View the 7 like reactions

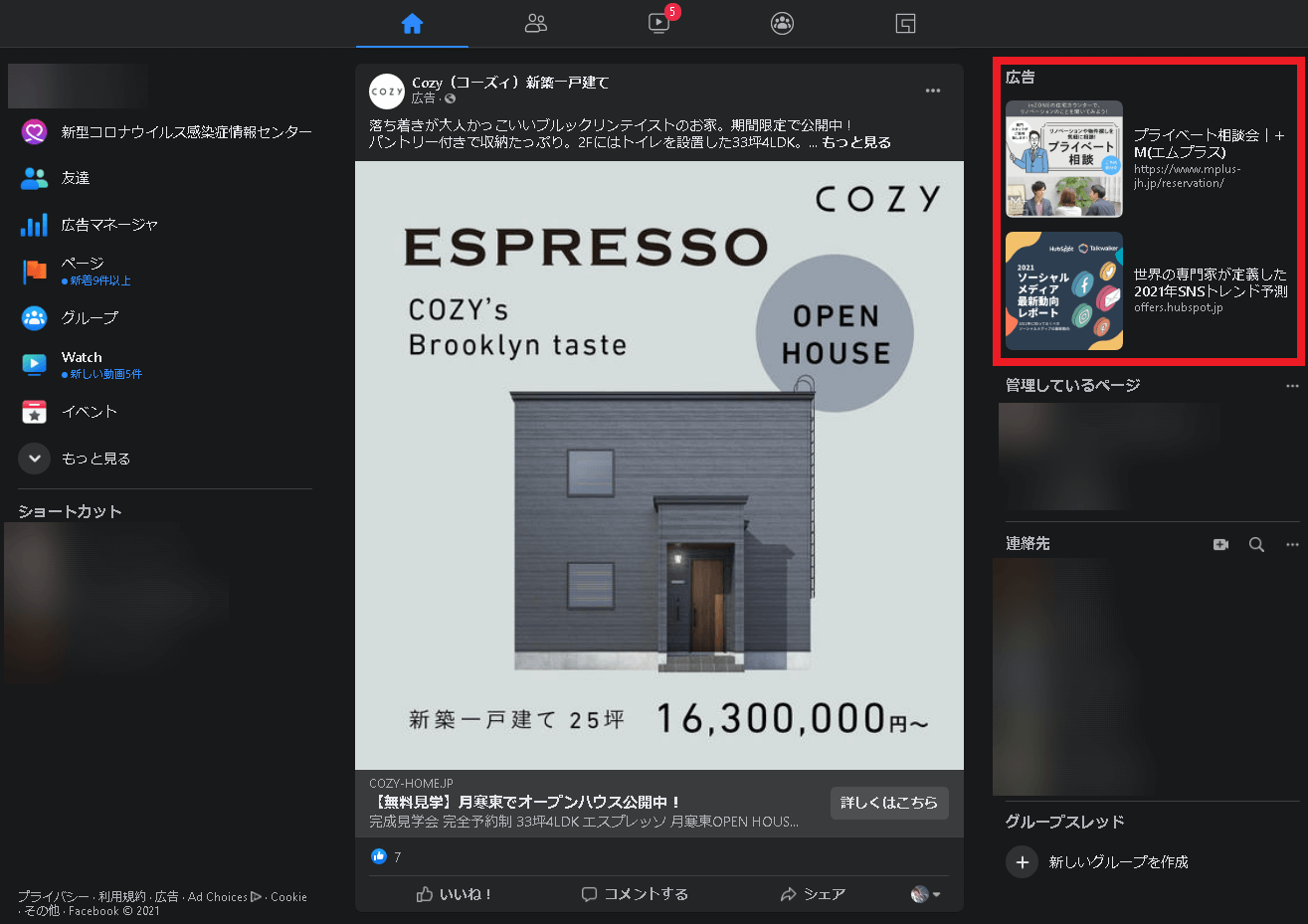tap(386, 856)
